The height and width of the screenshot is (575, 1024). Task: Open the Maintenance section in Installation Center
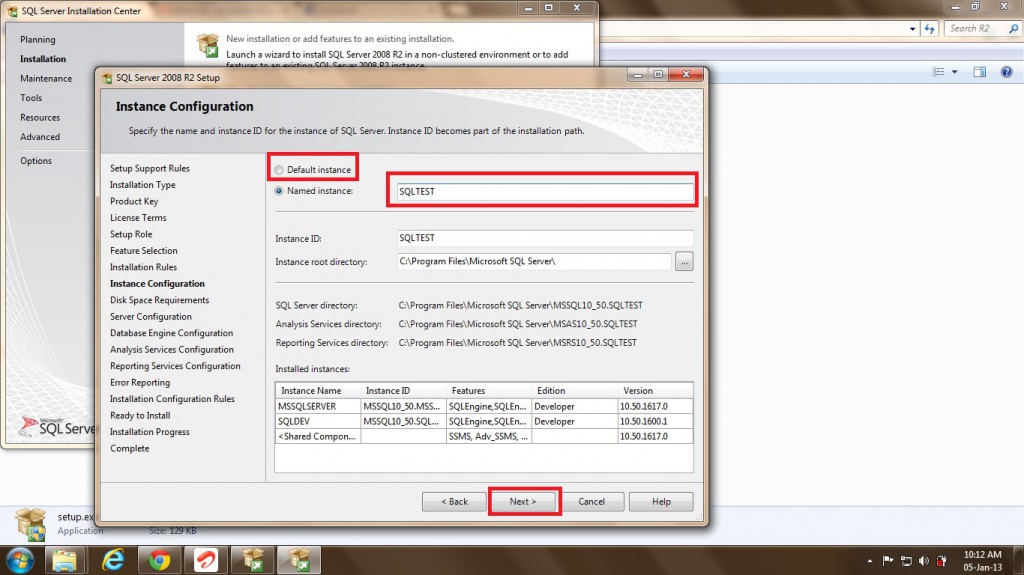[x=46, y=78]
